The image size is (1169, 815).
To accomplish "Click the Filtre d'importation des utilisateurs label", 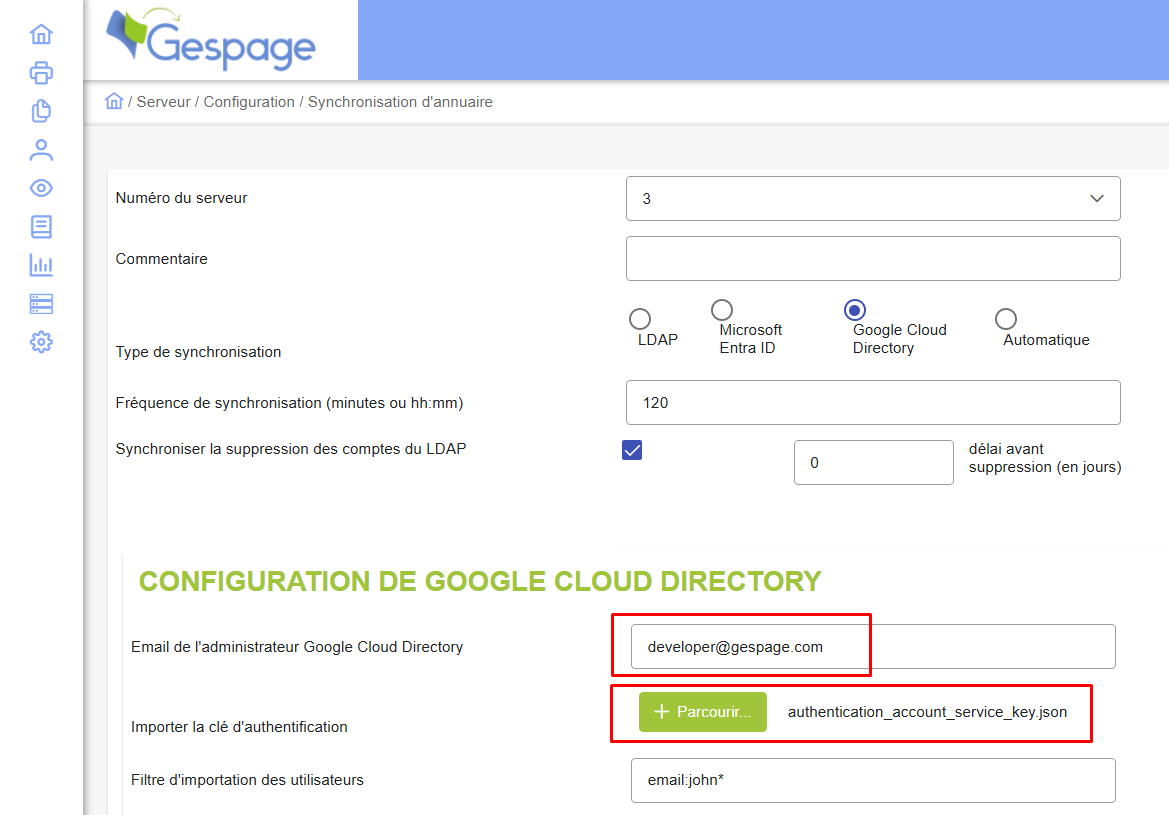I will coord(248,780).
